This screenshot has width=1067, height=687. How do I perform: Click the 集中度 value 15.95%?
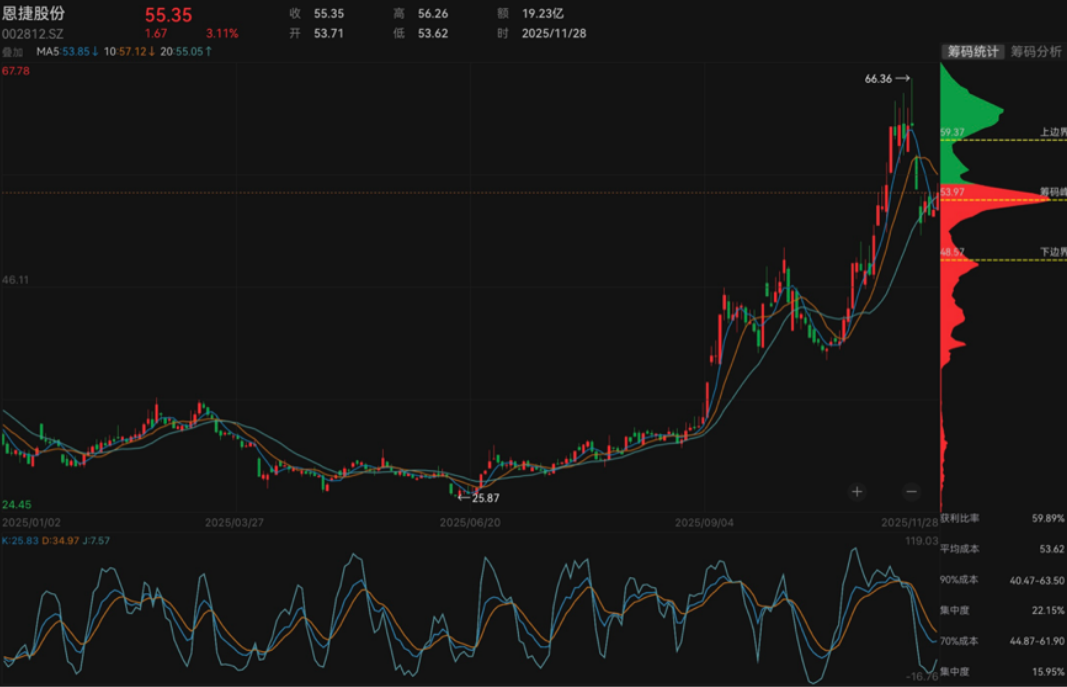pyautogui.click(x=1048, y=672)
